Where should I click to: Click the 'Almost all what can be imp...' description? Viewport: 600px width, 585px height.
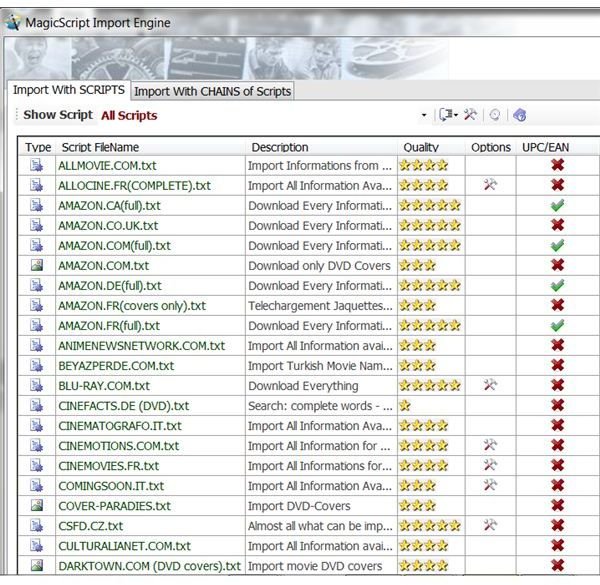320,526
